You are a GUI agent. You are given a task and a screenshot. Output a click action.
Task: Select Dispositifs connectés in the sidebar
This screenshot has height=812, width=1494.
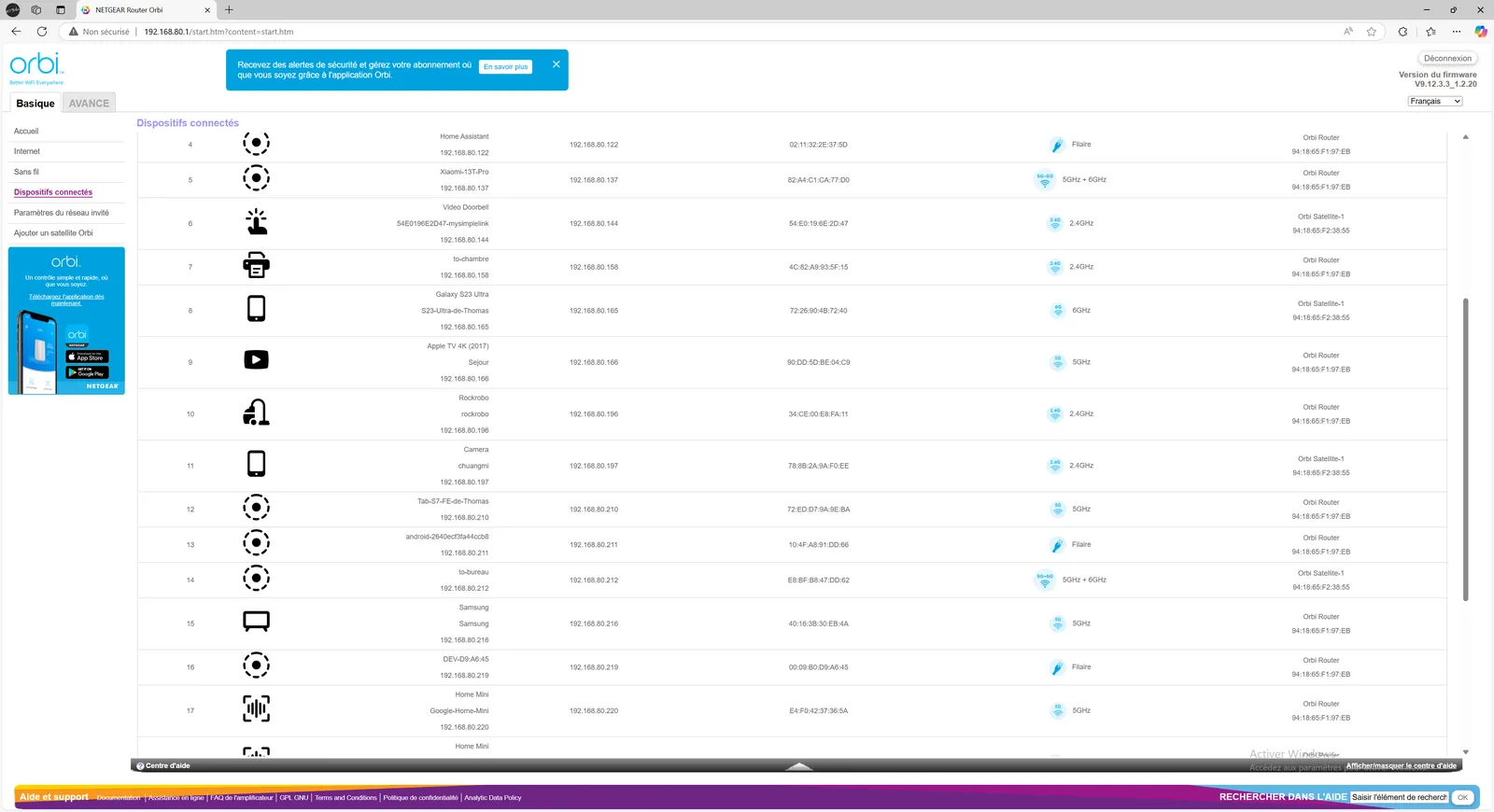coord(53,192)
